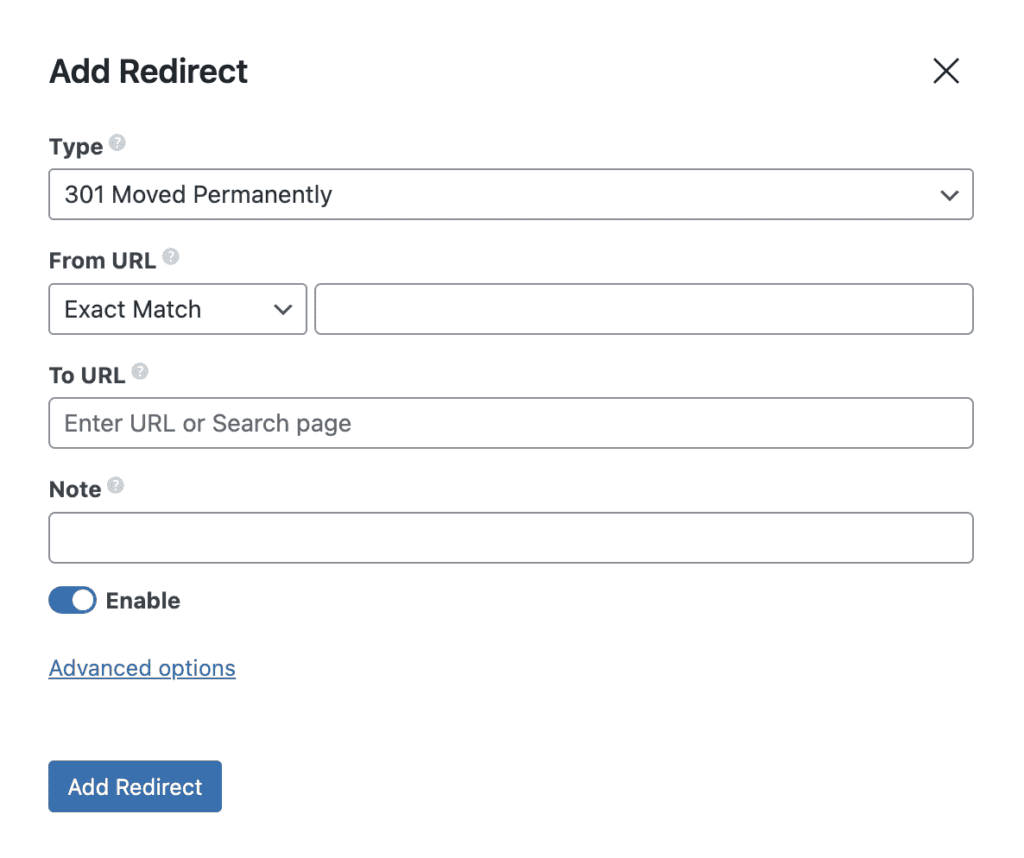Click the Exact Match dropdown arrow

[x=281, y=309]
